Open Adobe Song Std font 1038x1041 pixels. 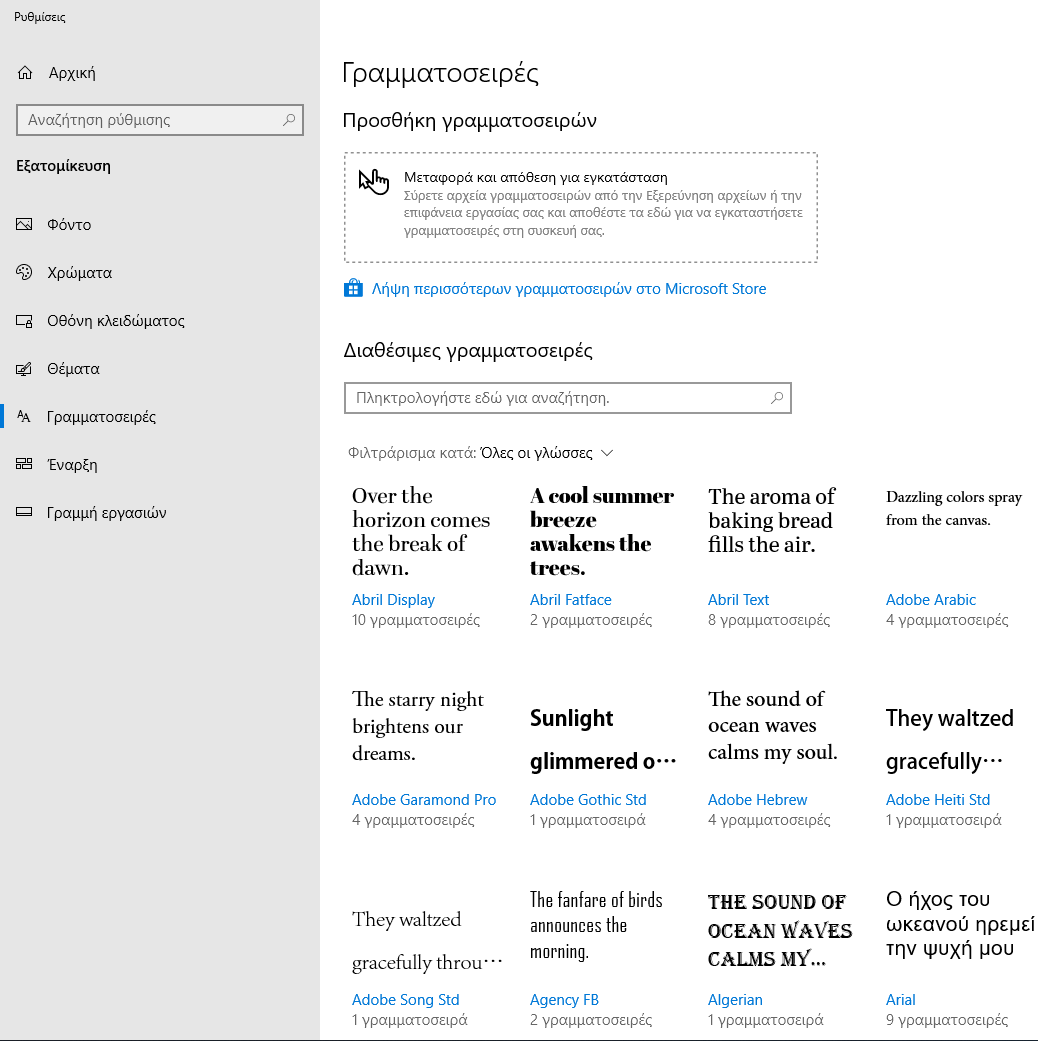tap(405, 999)
